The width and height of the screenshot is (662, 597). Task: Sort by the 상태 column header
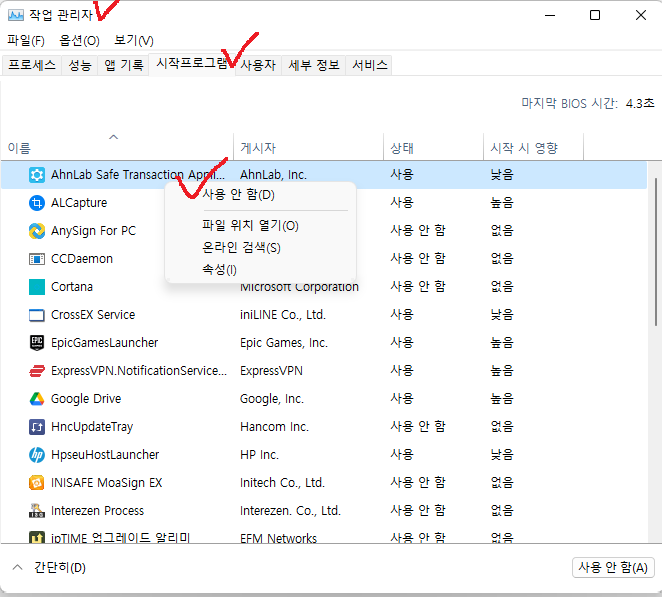(433, 147)
